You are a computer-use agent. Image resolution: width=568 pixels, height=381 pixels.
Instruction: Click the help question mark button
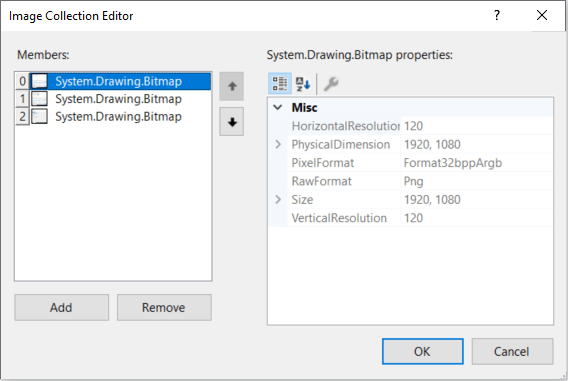pos(497,15)
